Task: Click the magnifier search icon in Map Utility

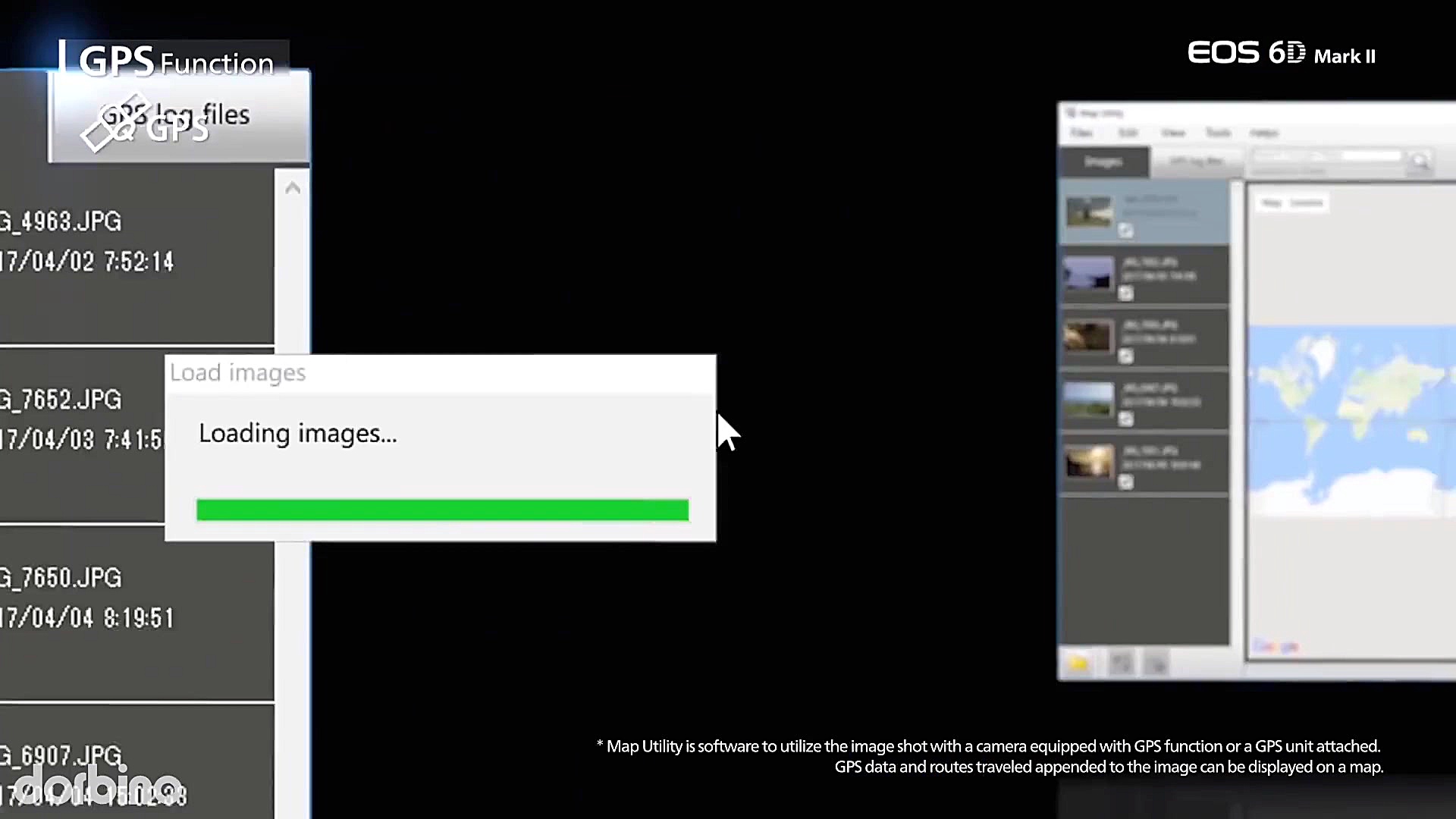Action: (1420, 161)
